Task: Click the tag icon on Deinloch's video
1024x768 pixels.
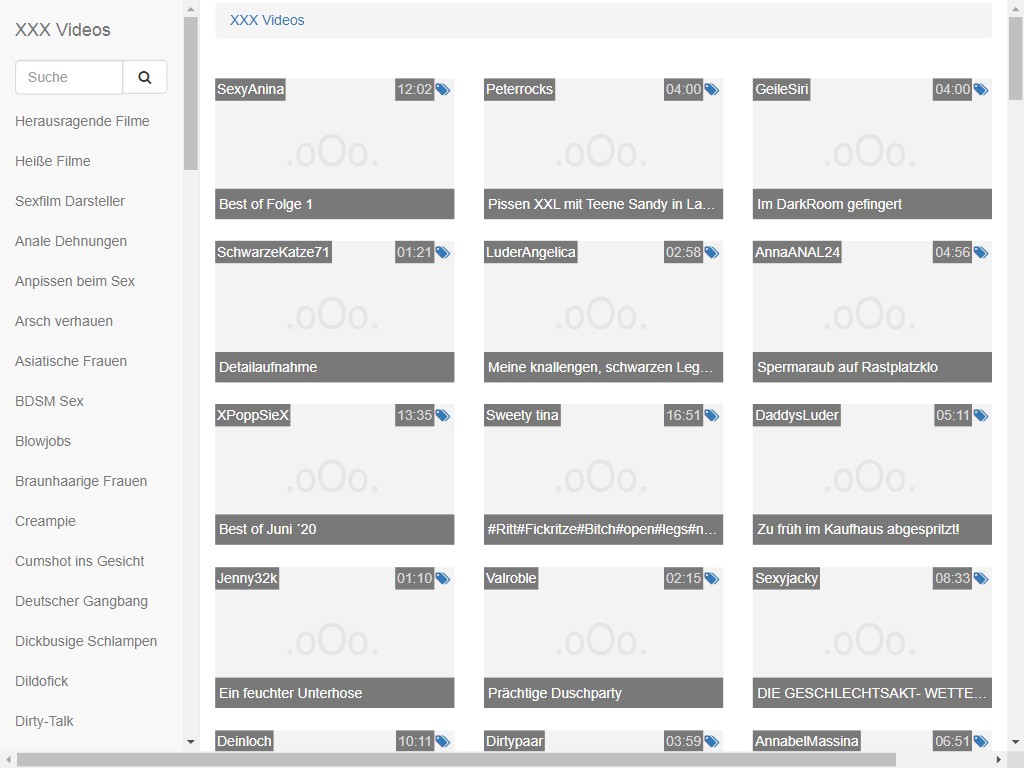Action: (x=443, y=742)
